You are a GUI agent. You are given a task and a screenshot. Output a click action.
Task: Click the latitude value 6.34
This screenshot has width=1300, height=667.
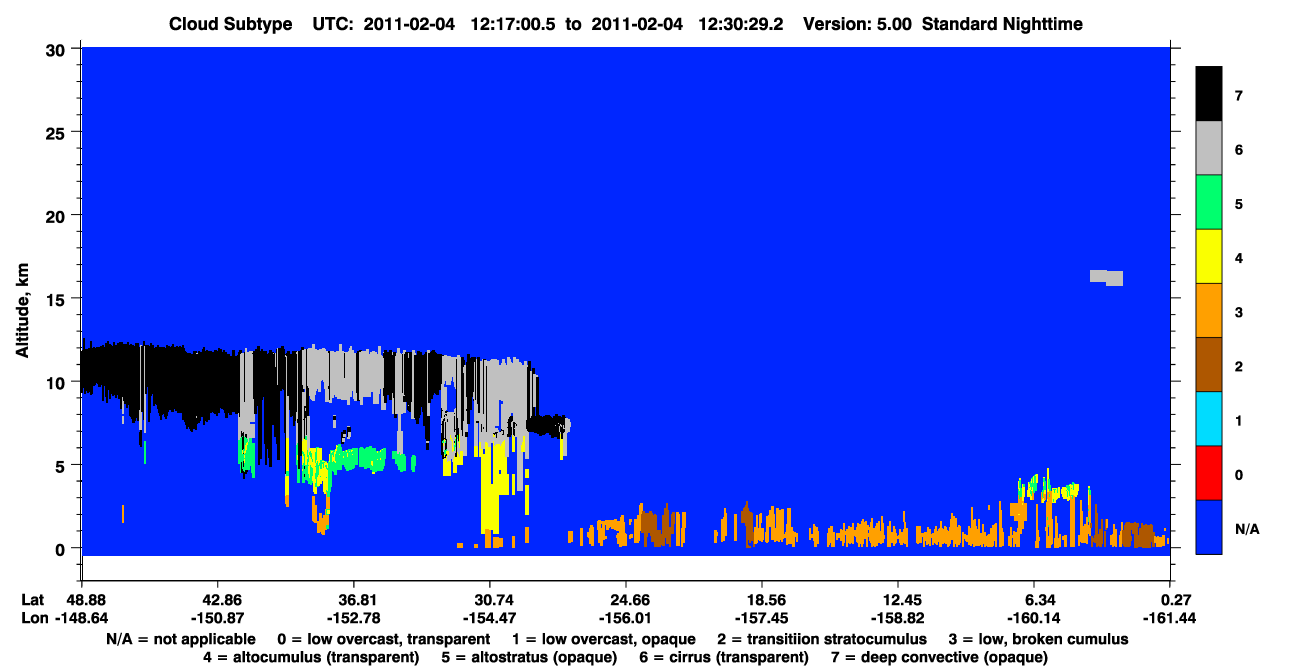point(1034,600)
